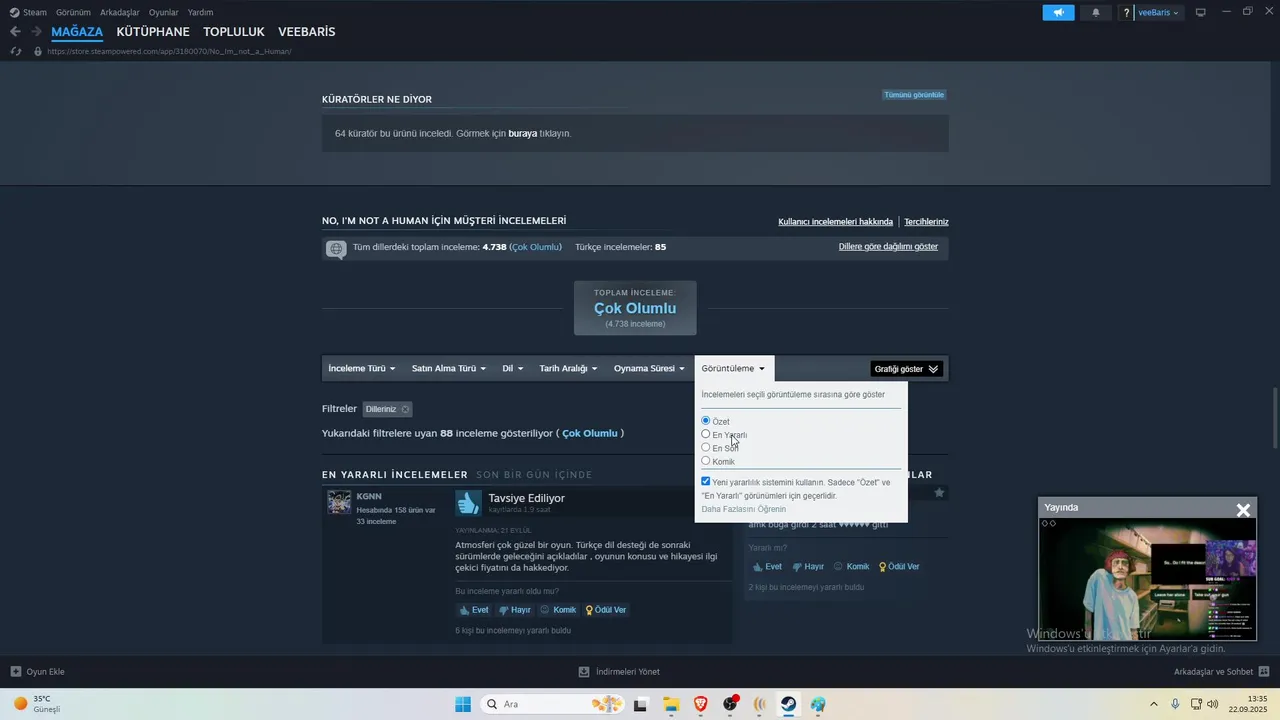Image resolution: width=1280 pixels, height=720 pixels.
Task: Open the Tercihleriniz link
Action: click(926, 222)
